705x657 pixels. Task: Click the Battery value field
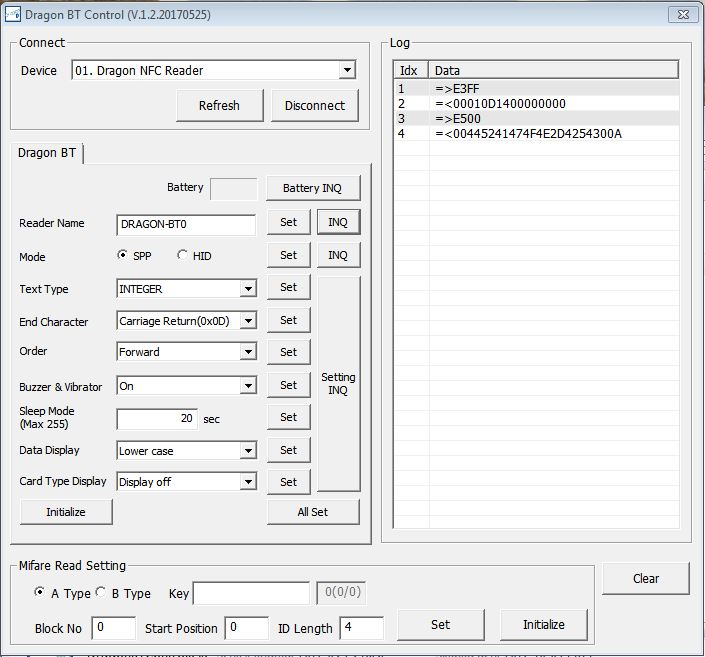coord(234,189)
